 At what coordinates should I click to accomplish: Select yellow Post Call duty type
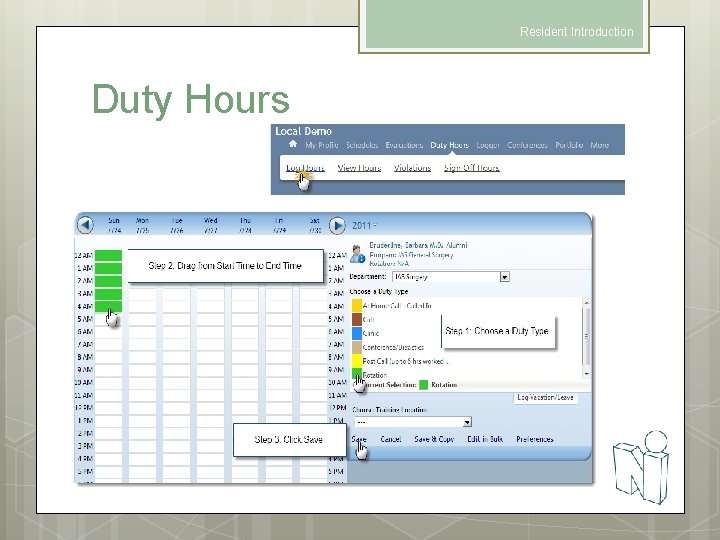click(x=357, y=361)
